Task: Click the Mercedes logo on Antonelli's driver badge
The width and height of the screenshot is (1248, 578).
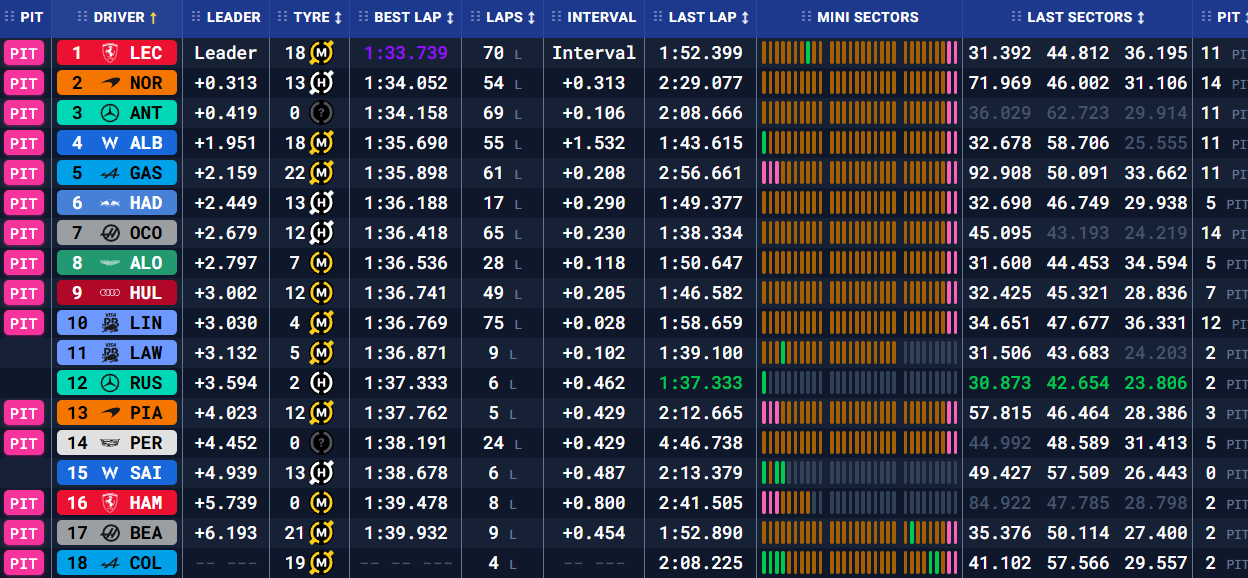Action: 108,113
